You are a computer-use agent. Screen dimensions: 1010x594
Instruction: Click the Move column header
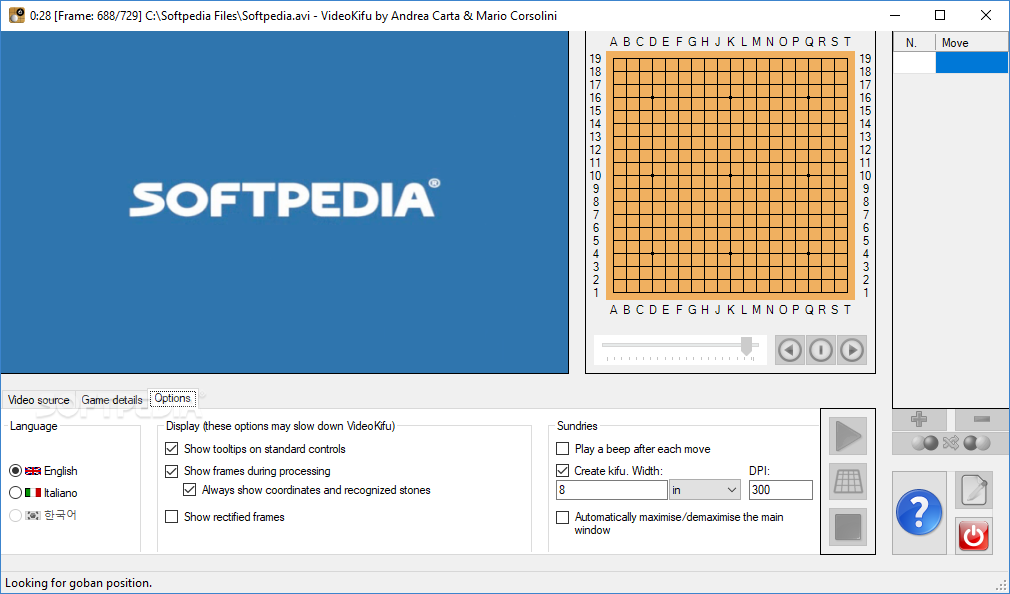pos(972,43)
